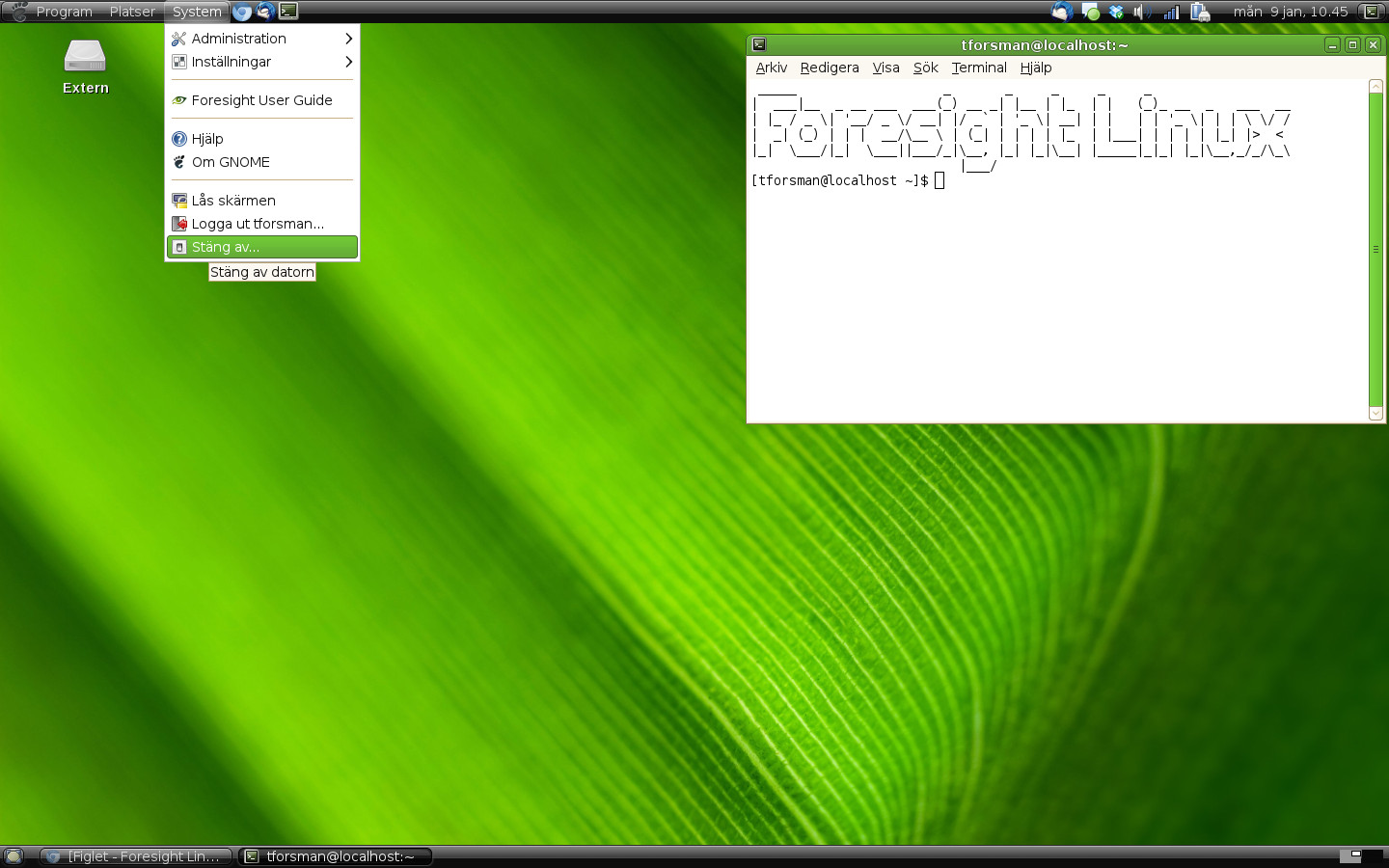Click the volume speaker icon
This screenshot has width=1389, height=868.
pos(1141,12)
